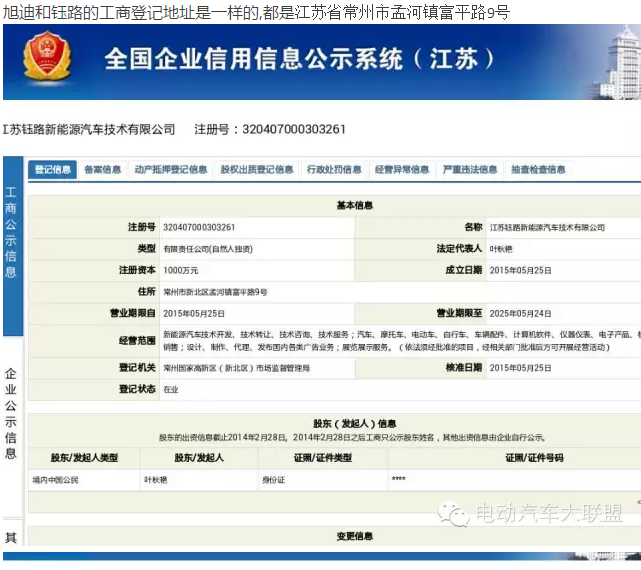Open the 严重违法信息 tab
This screenshot has height=570, width=641.
point(470,169)
